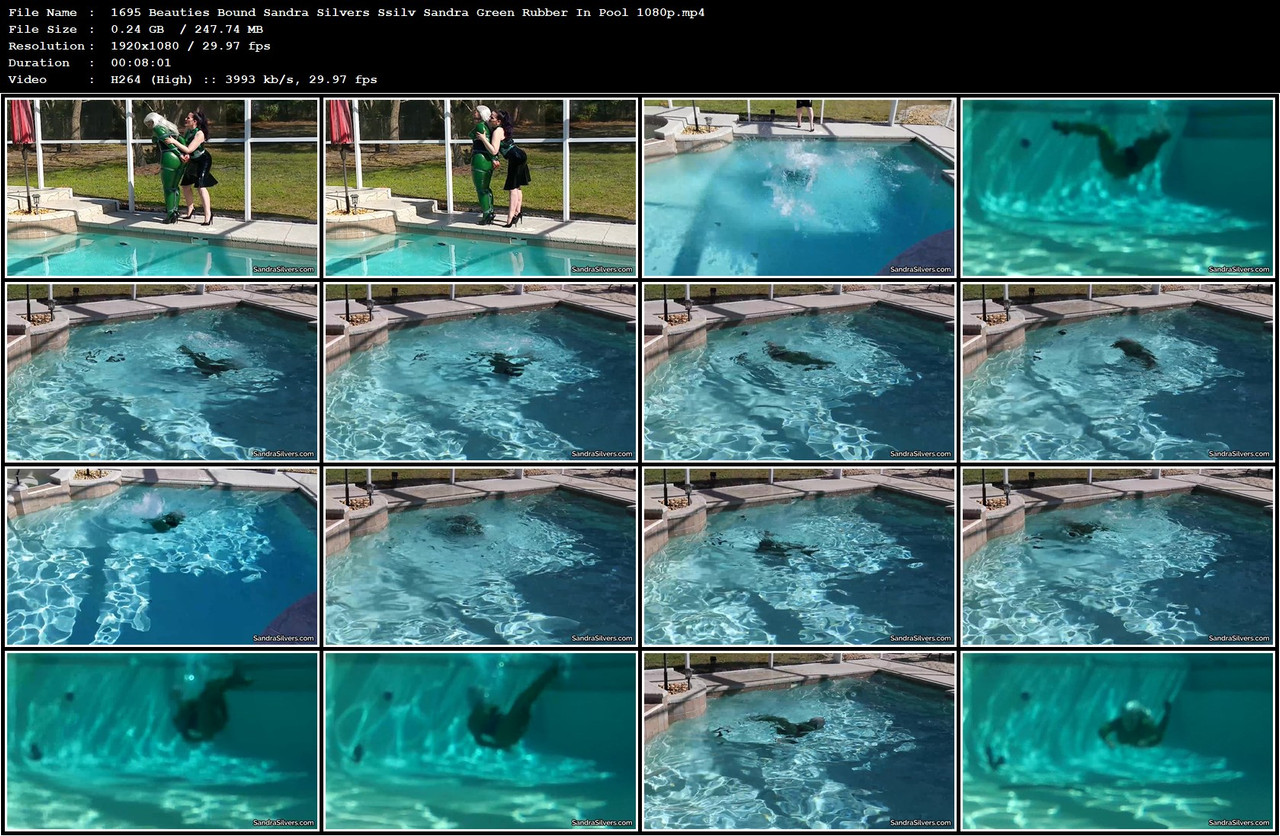Click the second-row third thumbnail of submerged figure
The width and height of the screenshot is (1280, 836).
(796, 371)
